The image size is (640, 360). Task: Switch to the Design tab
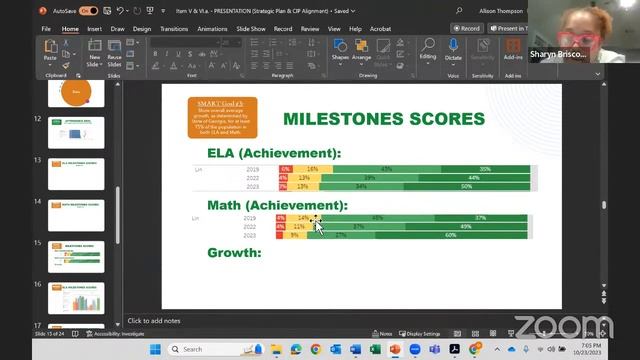[142, 29]
